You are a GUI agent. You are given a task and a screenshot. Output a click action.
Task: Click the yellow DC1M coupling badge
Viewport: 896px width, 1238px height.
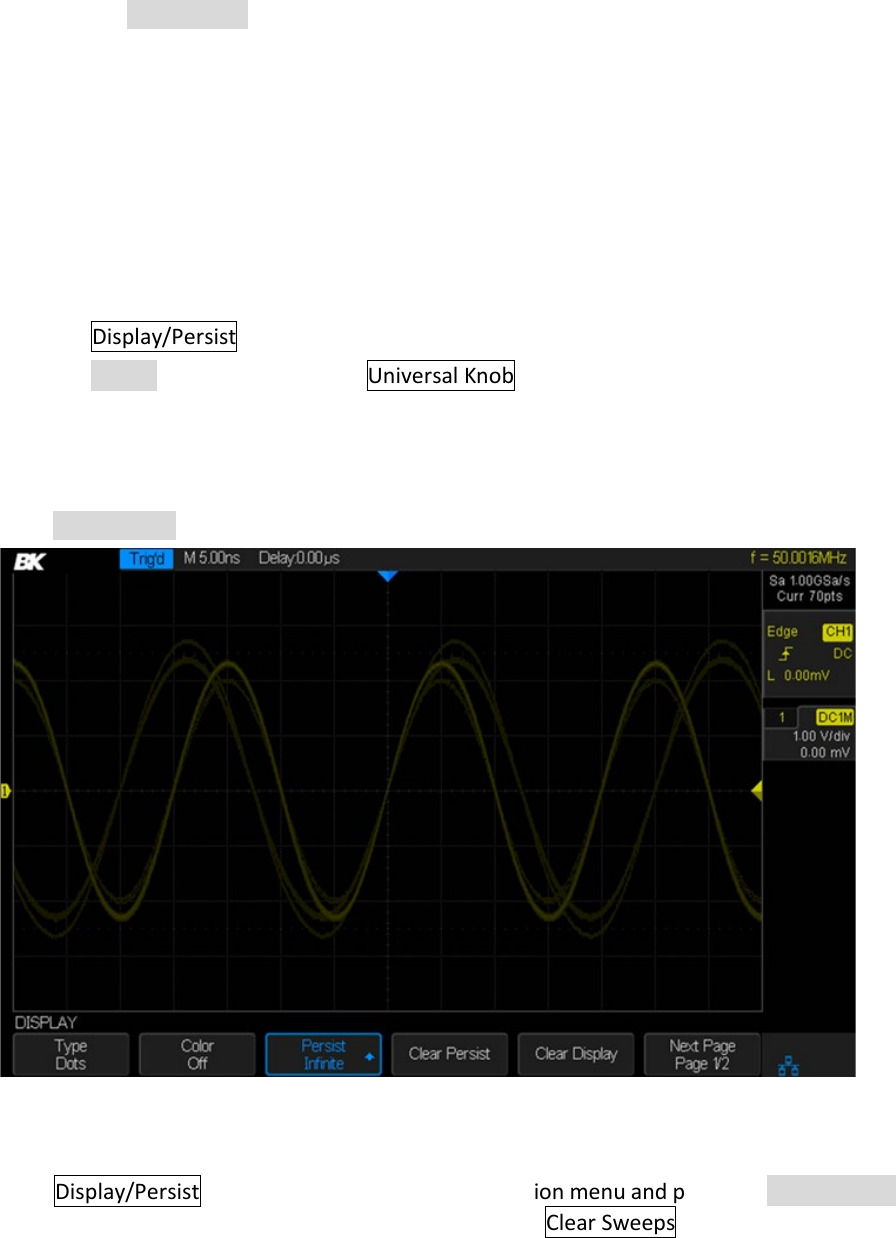click(x=833, y=718)
